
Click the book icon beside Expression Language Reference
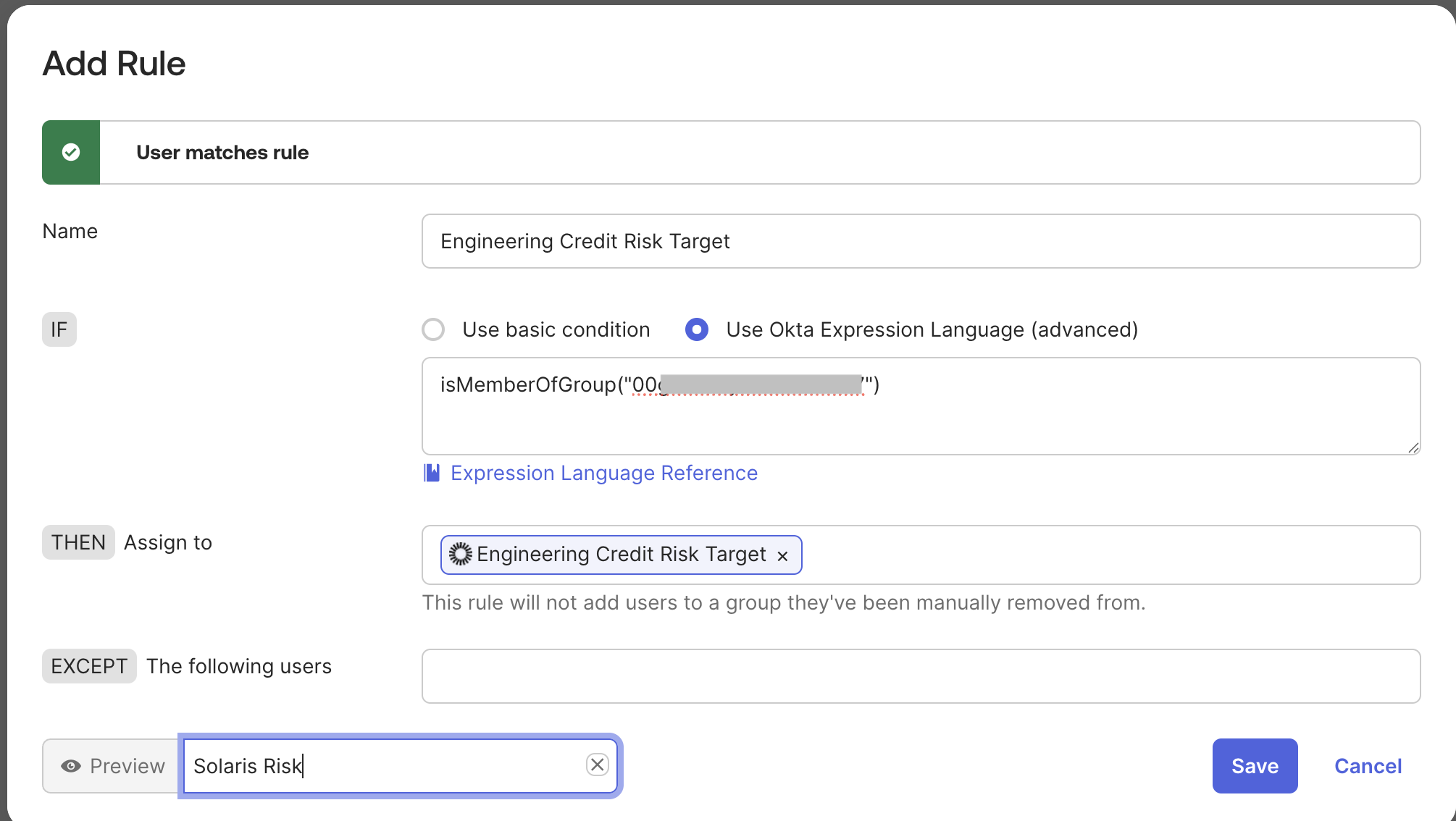(432, 473)
